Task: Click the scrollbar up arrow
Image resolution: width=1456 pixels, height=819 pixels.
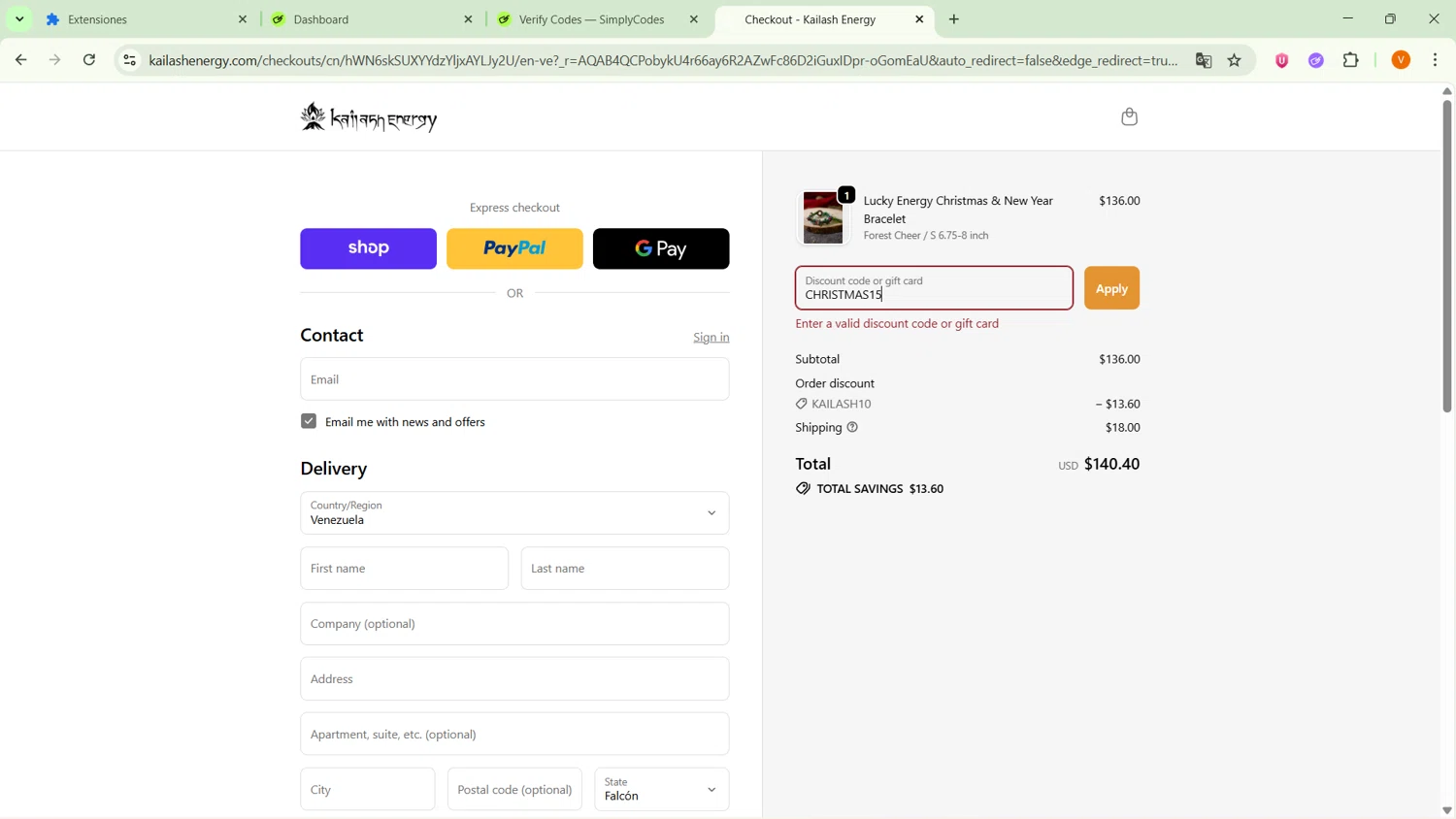Action: (x=1446, y=91)
